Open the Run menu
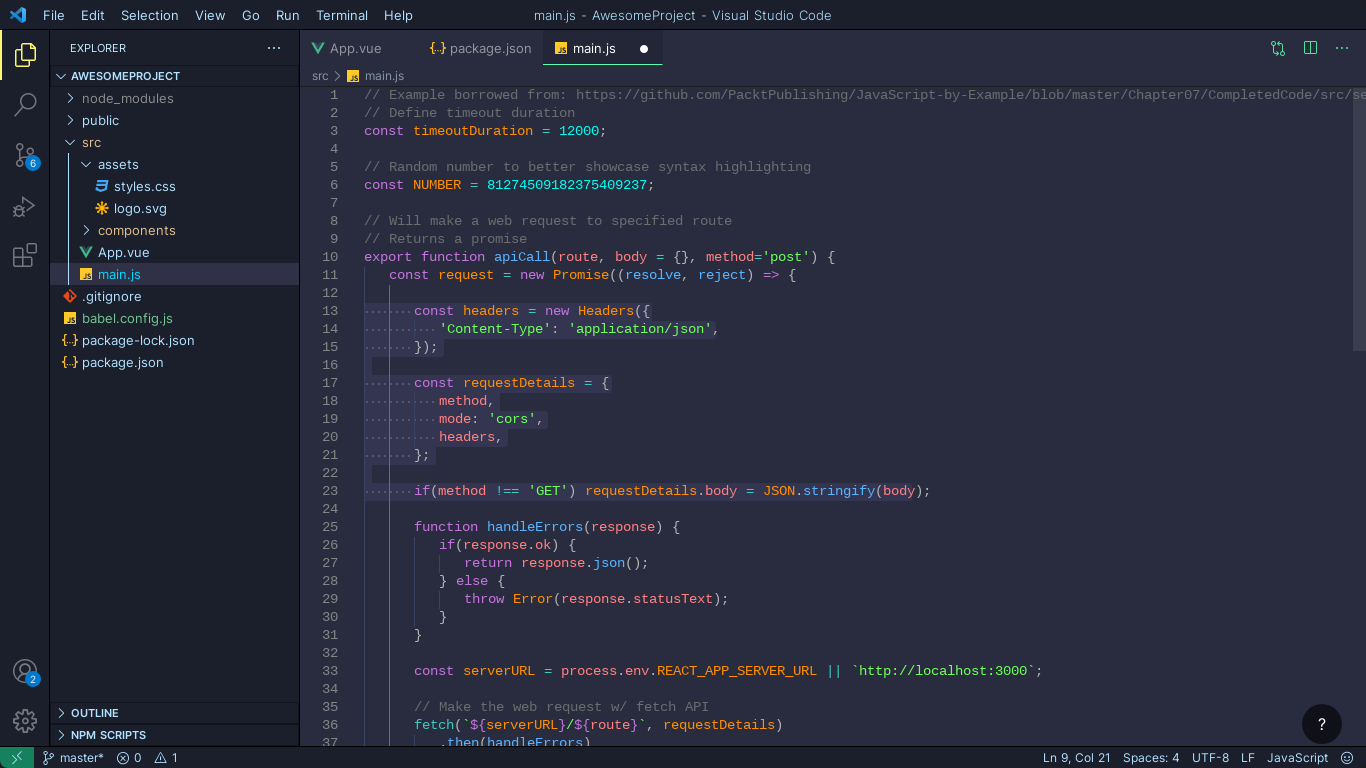This screenshot has width=1366, height=768. pyautogui.click(x=287, y=15)
